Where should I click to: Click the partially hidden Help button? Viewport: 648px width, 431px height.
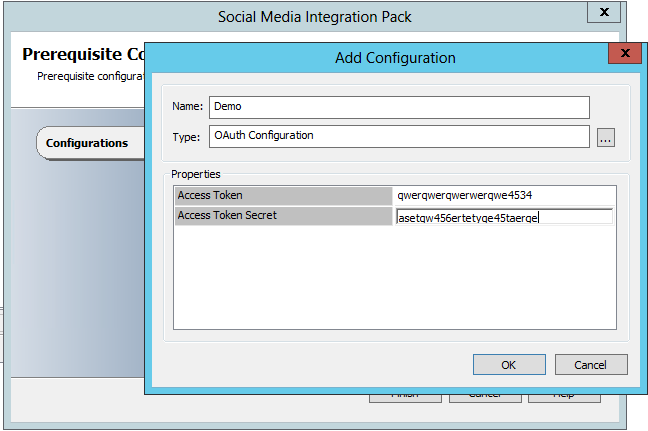tap(564, 398)
